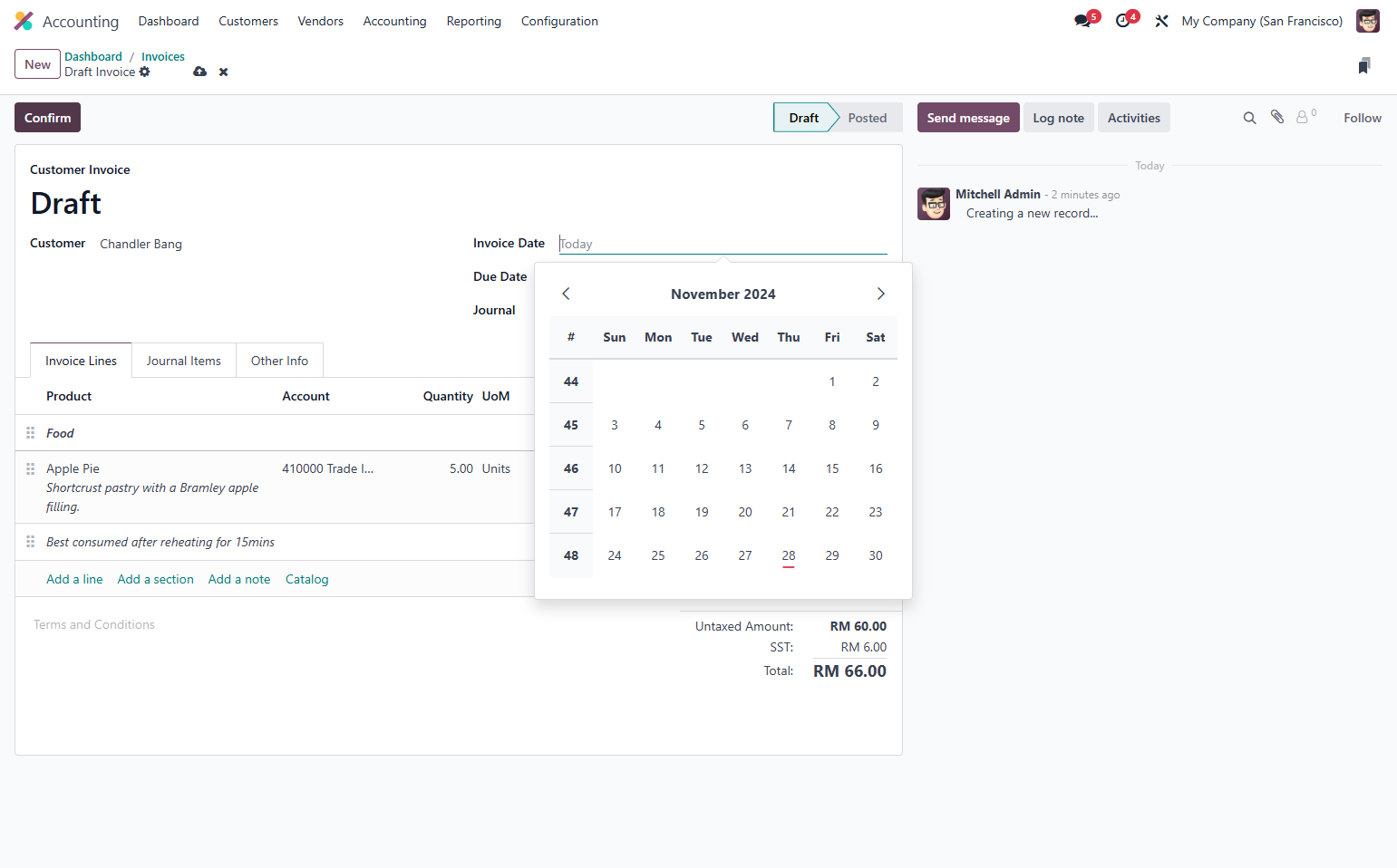The width and height of the screenshot is (1397, 868).
Task: Click the Send message button
Action: (968, 118)
